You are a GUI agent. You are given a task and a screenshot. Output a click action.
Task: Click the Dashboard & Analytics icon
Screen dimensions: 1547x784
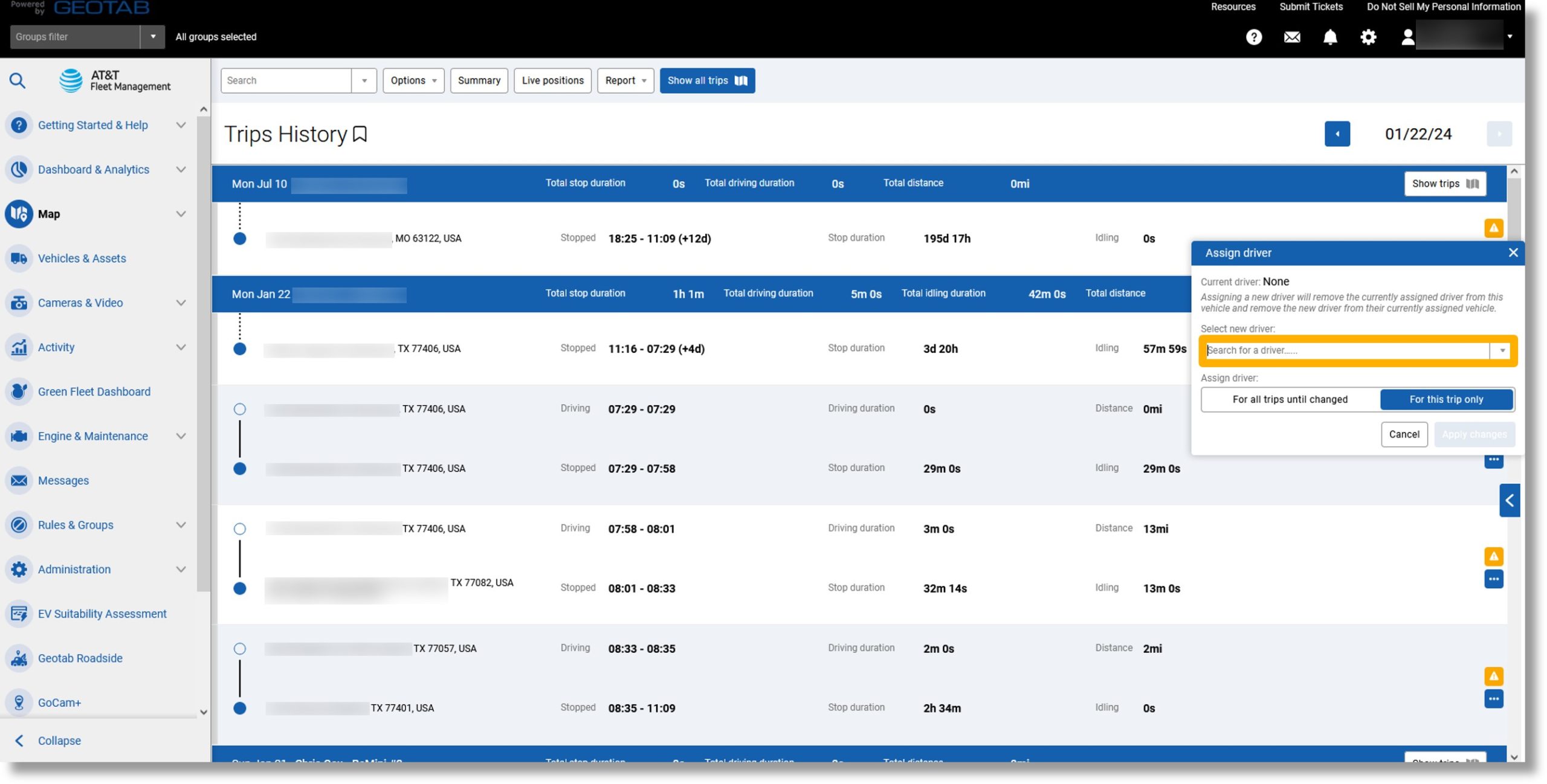pos(19,170)
